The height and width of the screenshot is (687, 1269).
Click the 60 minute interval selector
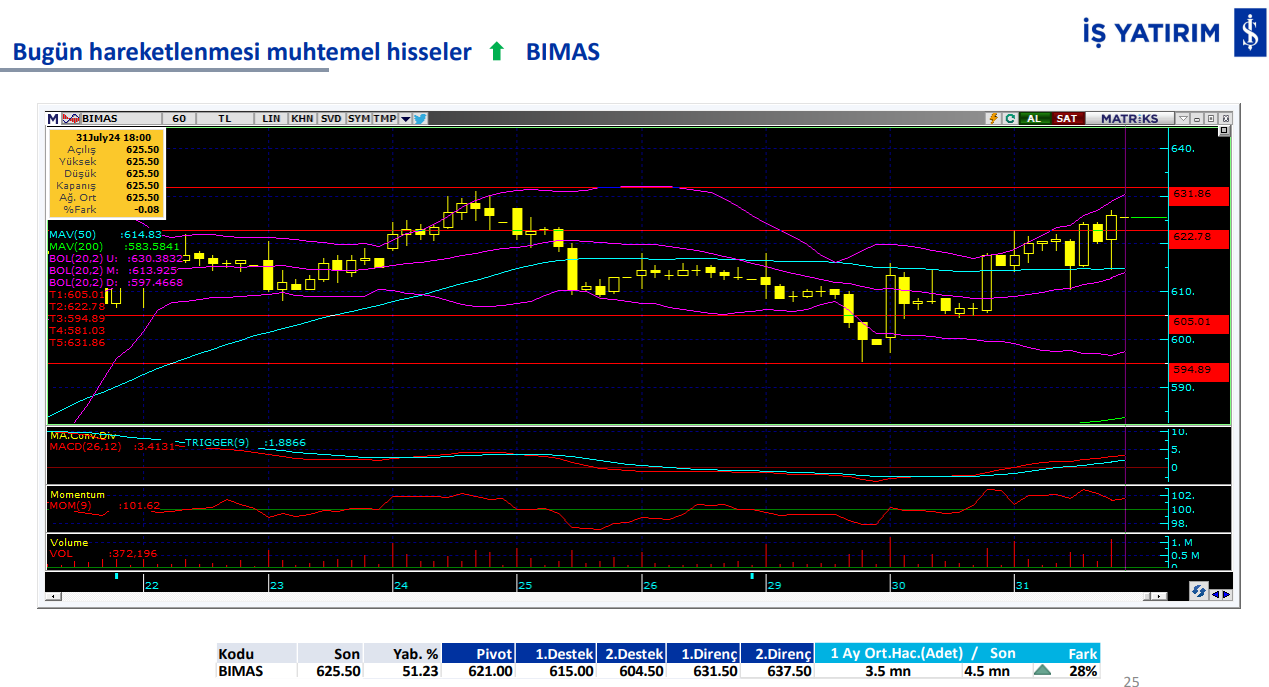tap(179, 118)
